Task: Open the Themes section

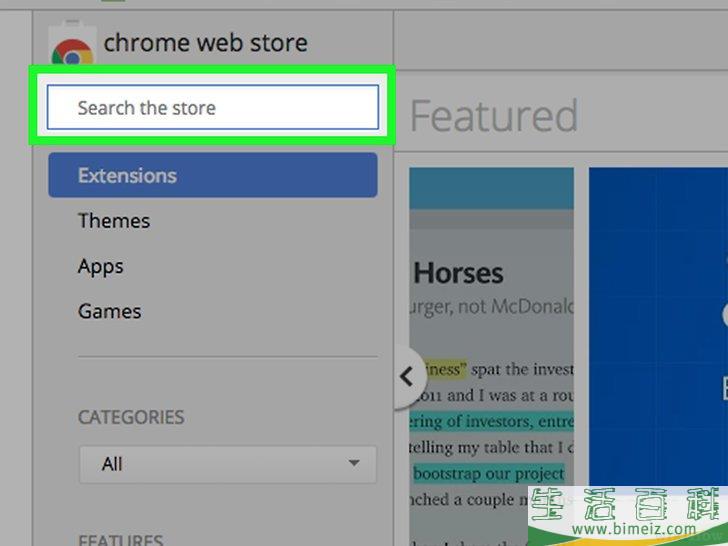Action: 114,221
